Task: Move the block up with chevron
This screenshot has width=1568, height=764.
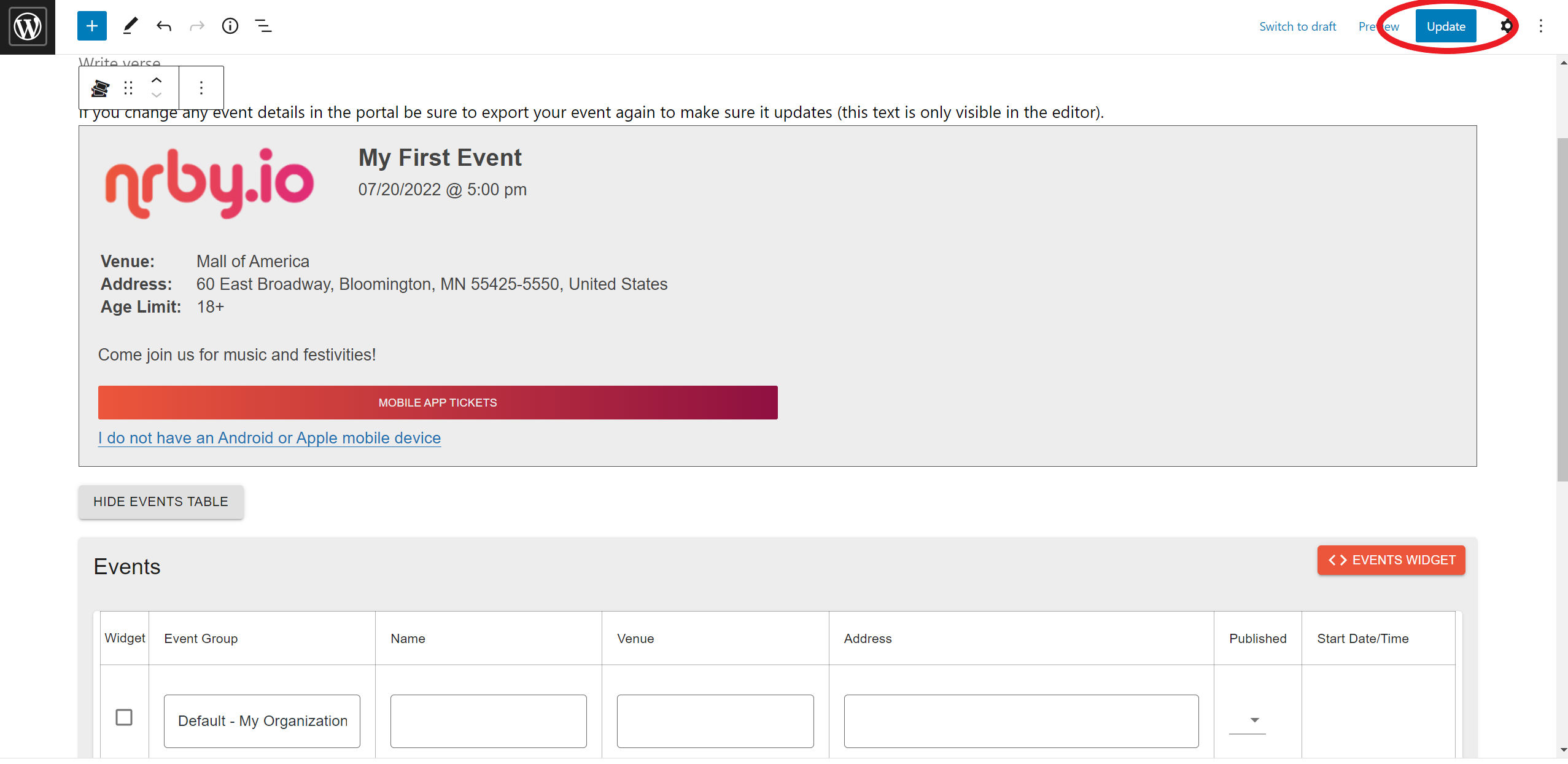Action: point(157,80)
